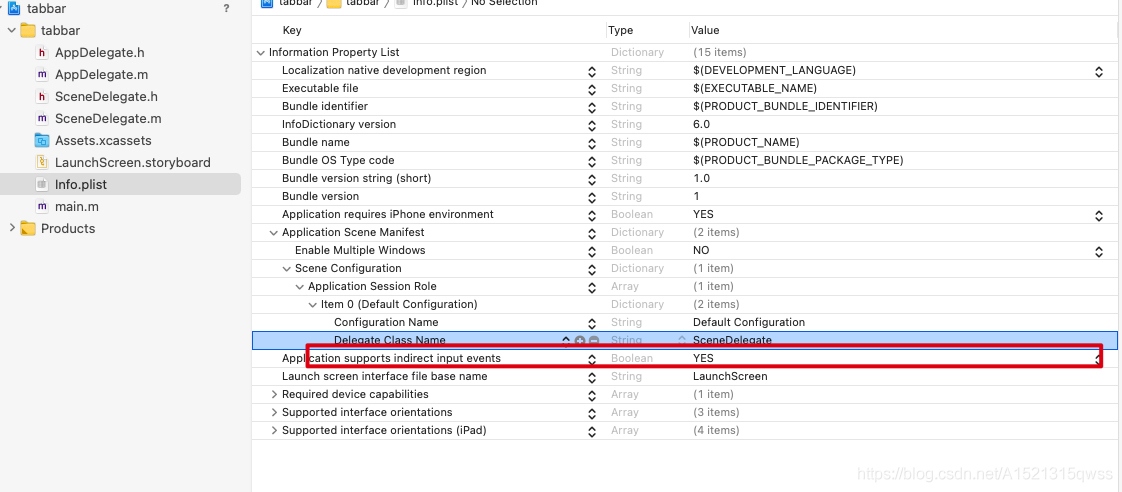The width and height of the screenshot is (1122, 492).
Task: Click the LaunchScreen.storyboard file icon
Action: click(x=42, y=162)
